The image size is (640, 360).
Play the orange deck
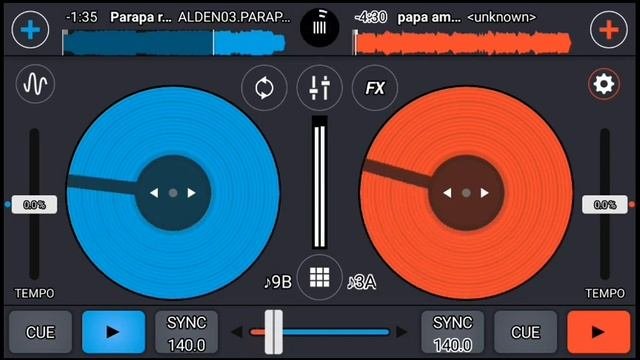click(599, 332)
